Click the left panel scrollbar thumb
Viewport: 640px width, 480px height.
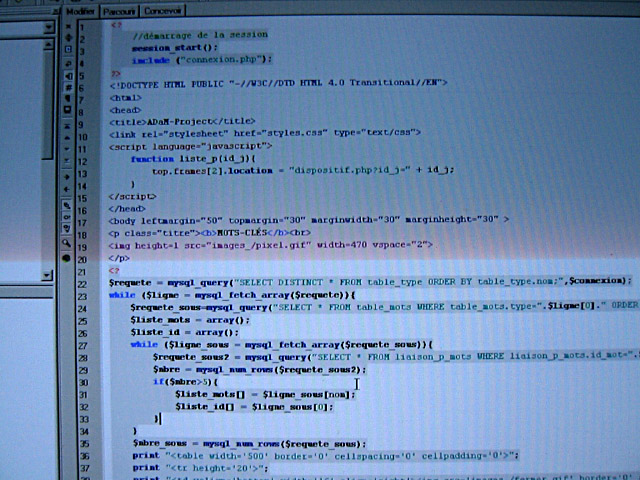point(48,104)
